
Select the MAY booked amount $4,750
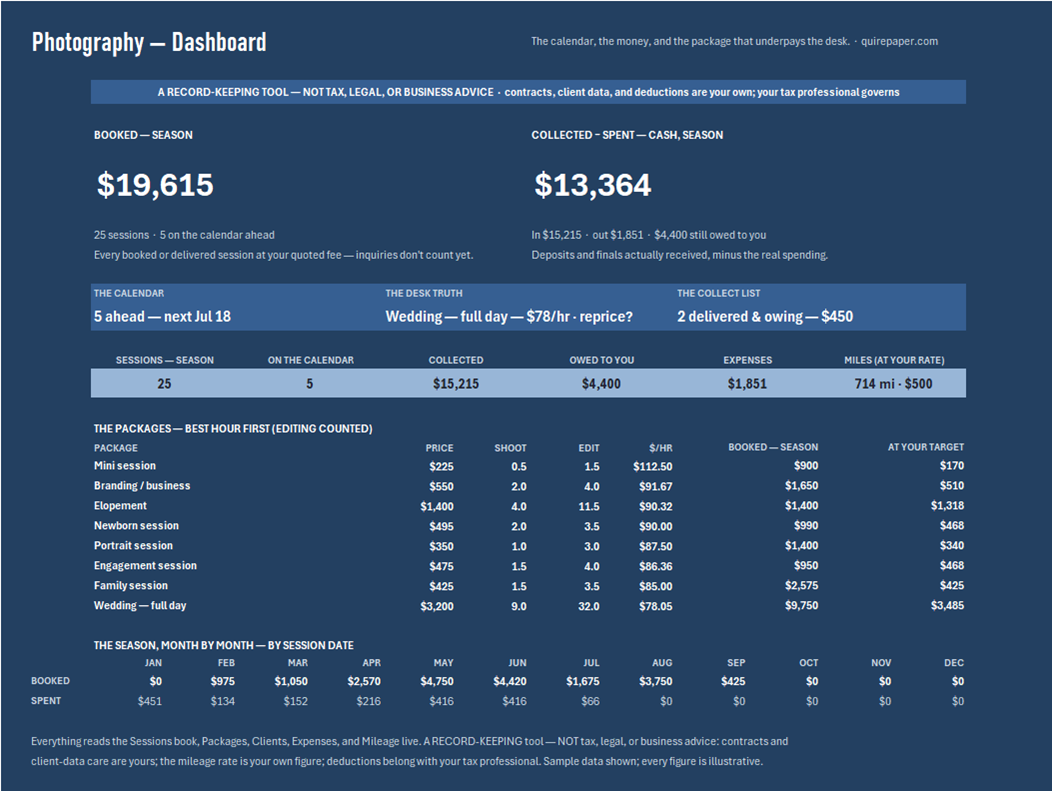click(437, 681)
